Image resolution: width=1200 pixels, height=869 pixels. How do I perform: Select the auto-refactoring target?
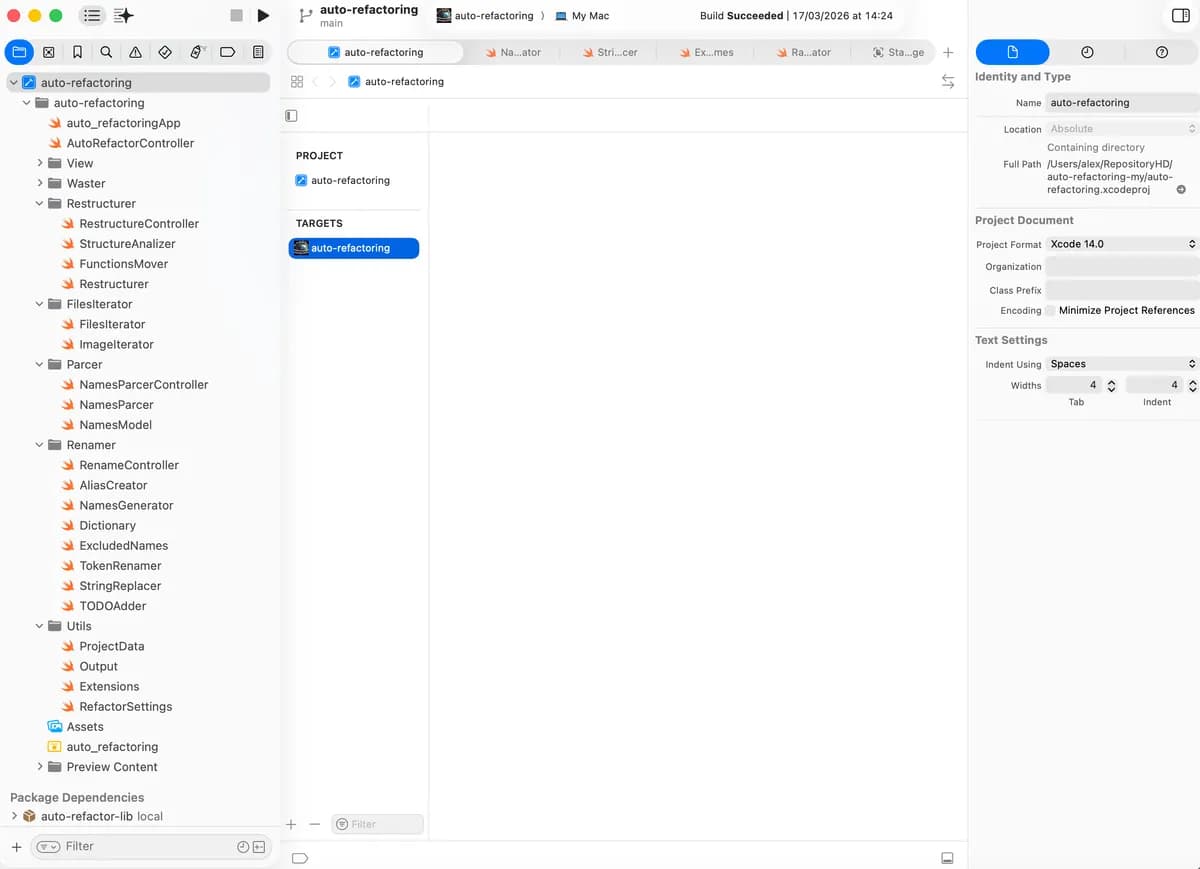point(354,248)
